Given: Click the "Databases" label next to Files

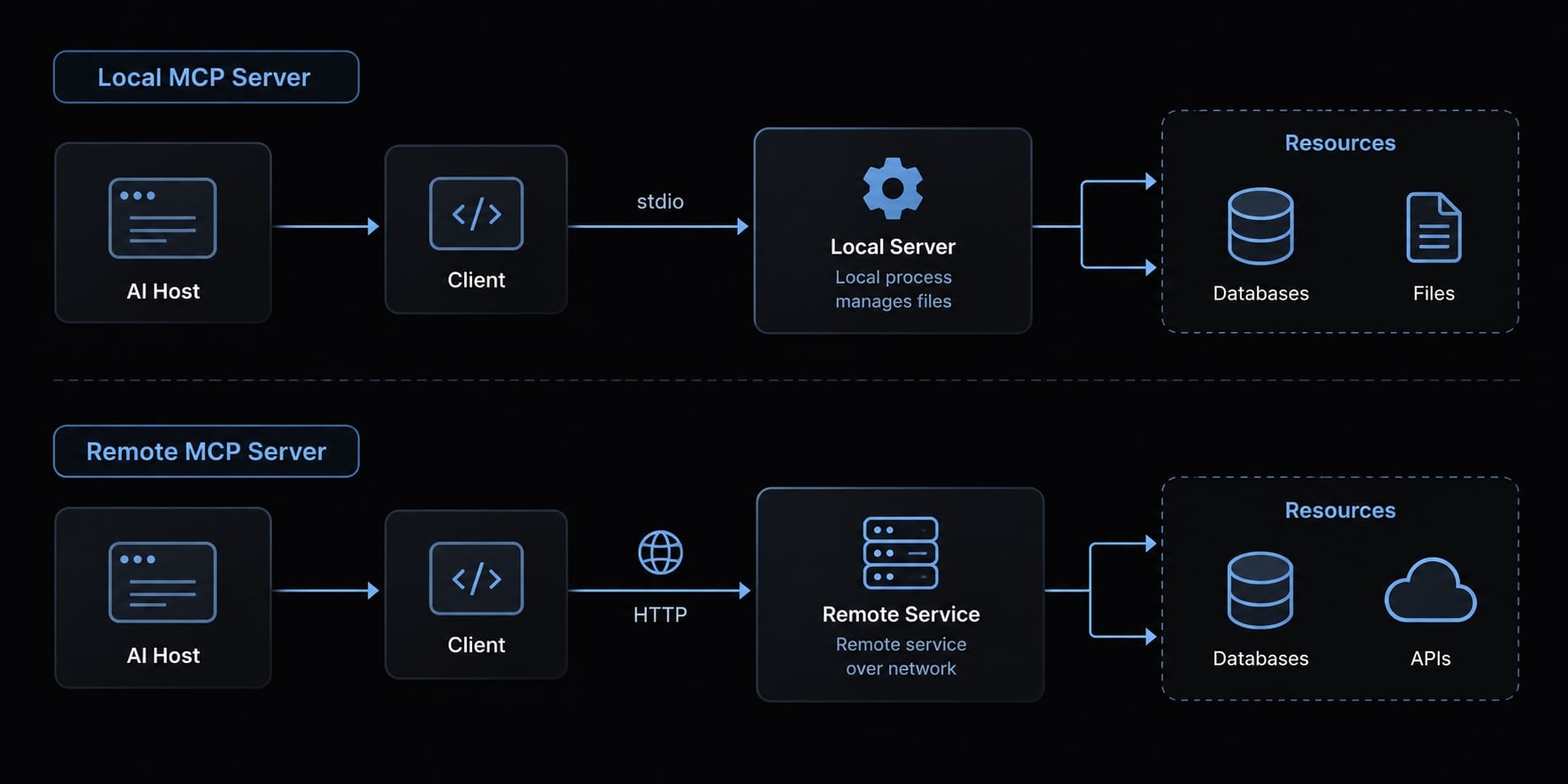Looking at the screenshot, I should coord(1260,293).
